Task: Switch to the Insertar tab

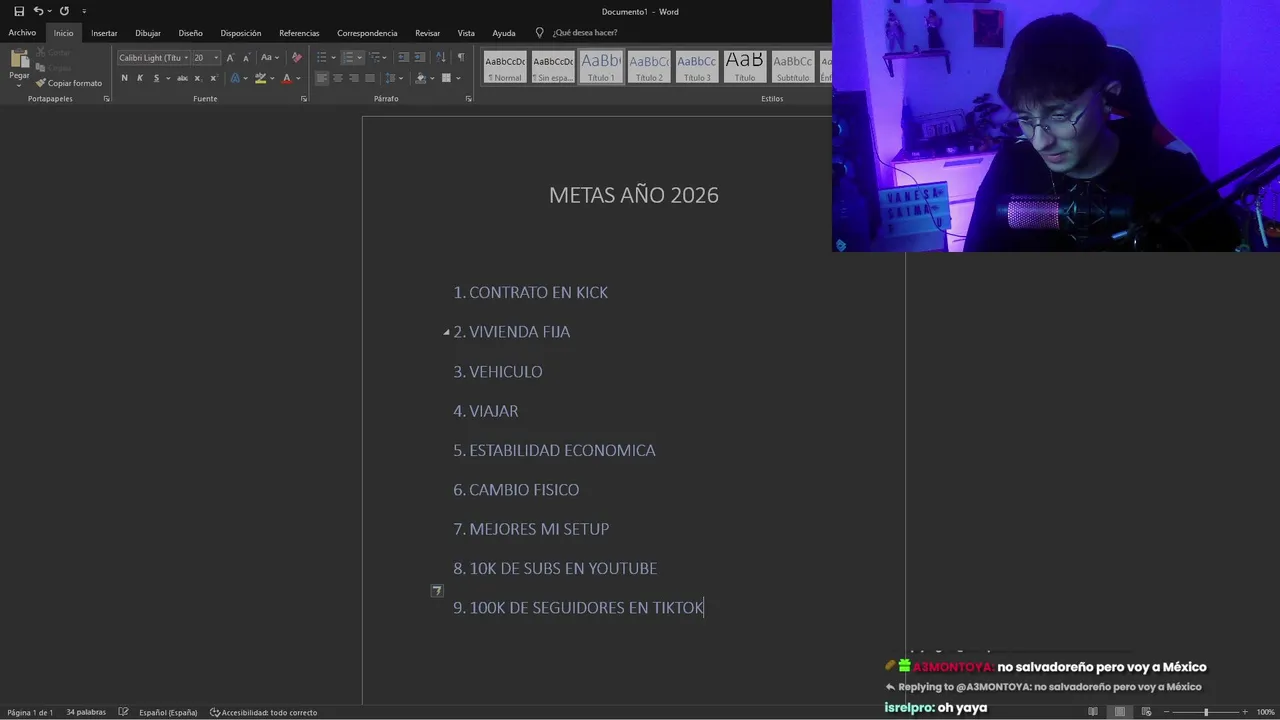Action: pos(104,33)
